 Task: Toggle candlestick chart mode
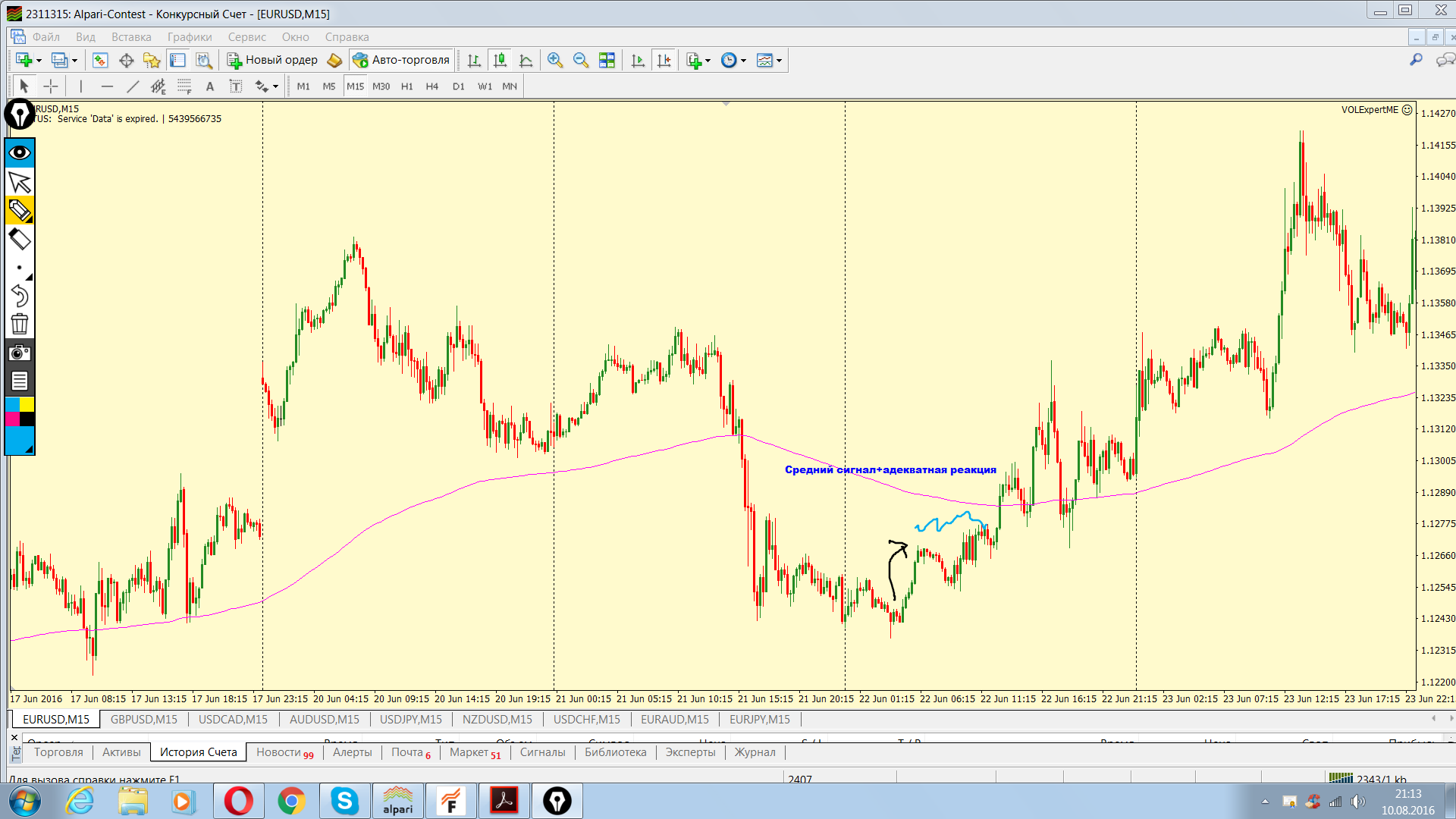(x=500, y=61)
